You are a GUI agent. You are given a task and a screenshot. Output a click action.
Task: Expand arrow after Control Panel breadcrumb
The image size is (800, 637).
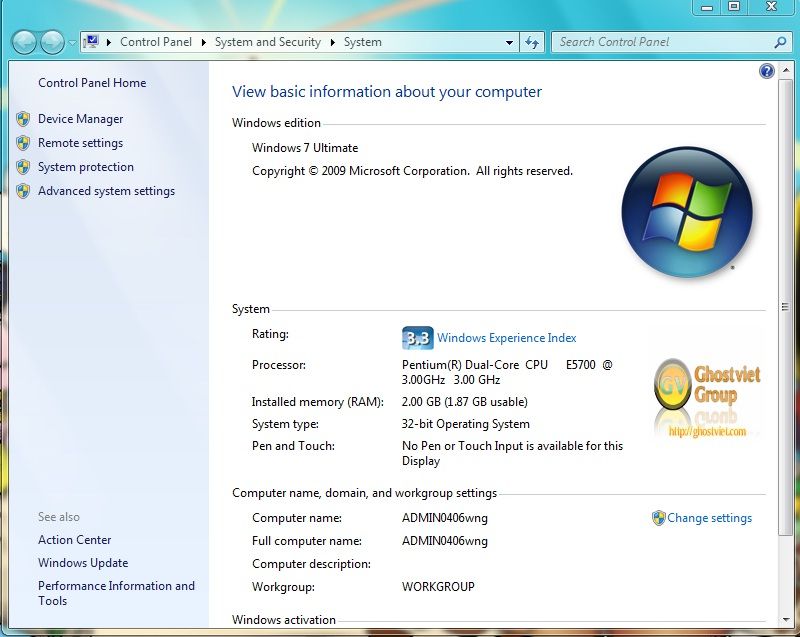pos(203,42)
